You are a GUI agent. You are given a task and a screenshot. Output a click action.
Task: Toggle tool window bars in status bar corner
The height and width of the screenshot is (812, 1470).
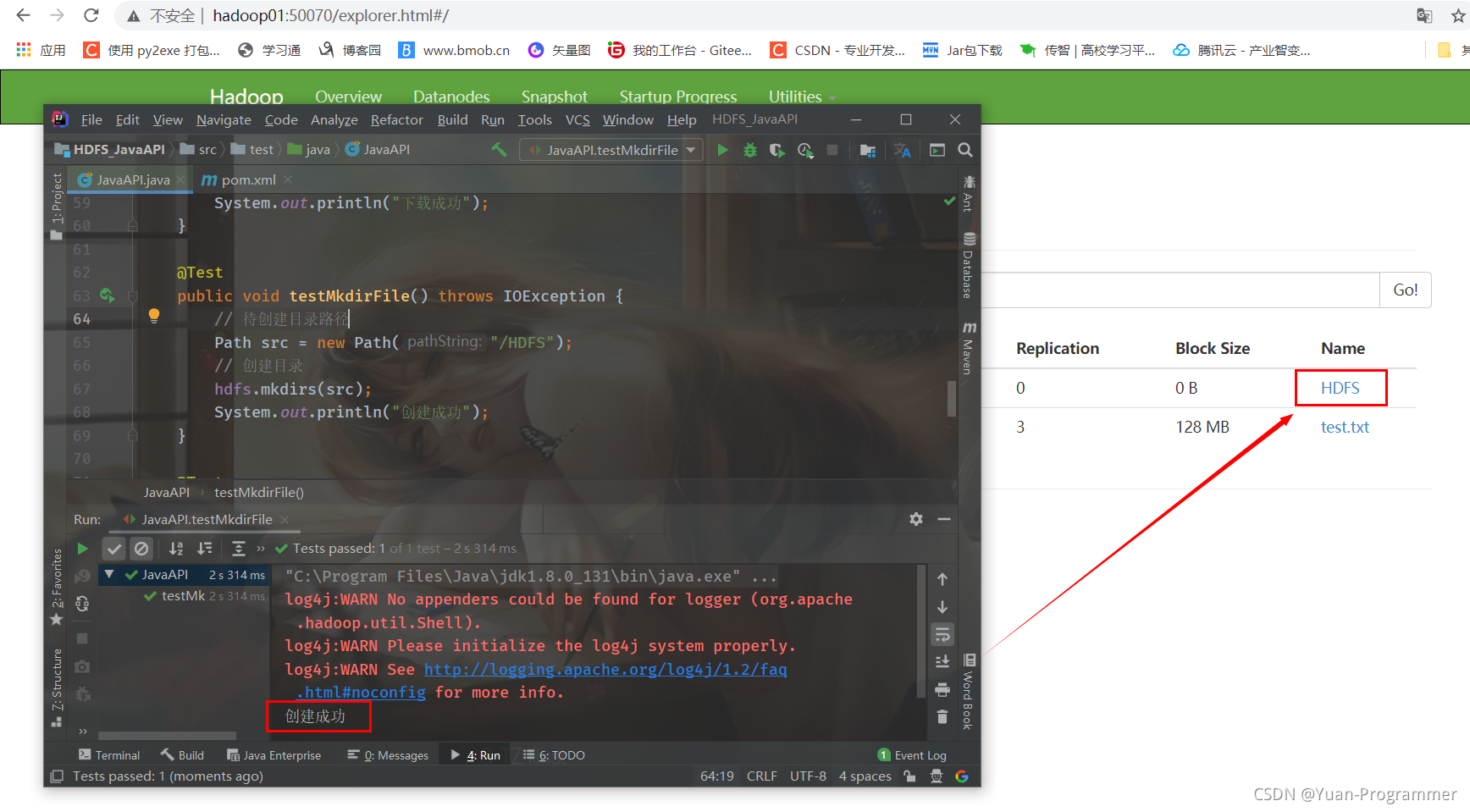tap(57, 776)
